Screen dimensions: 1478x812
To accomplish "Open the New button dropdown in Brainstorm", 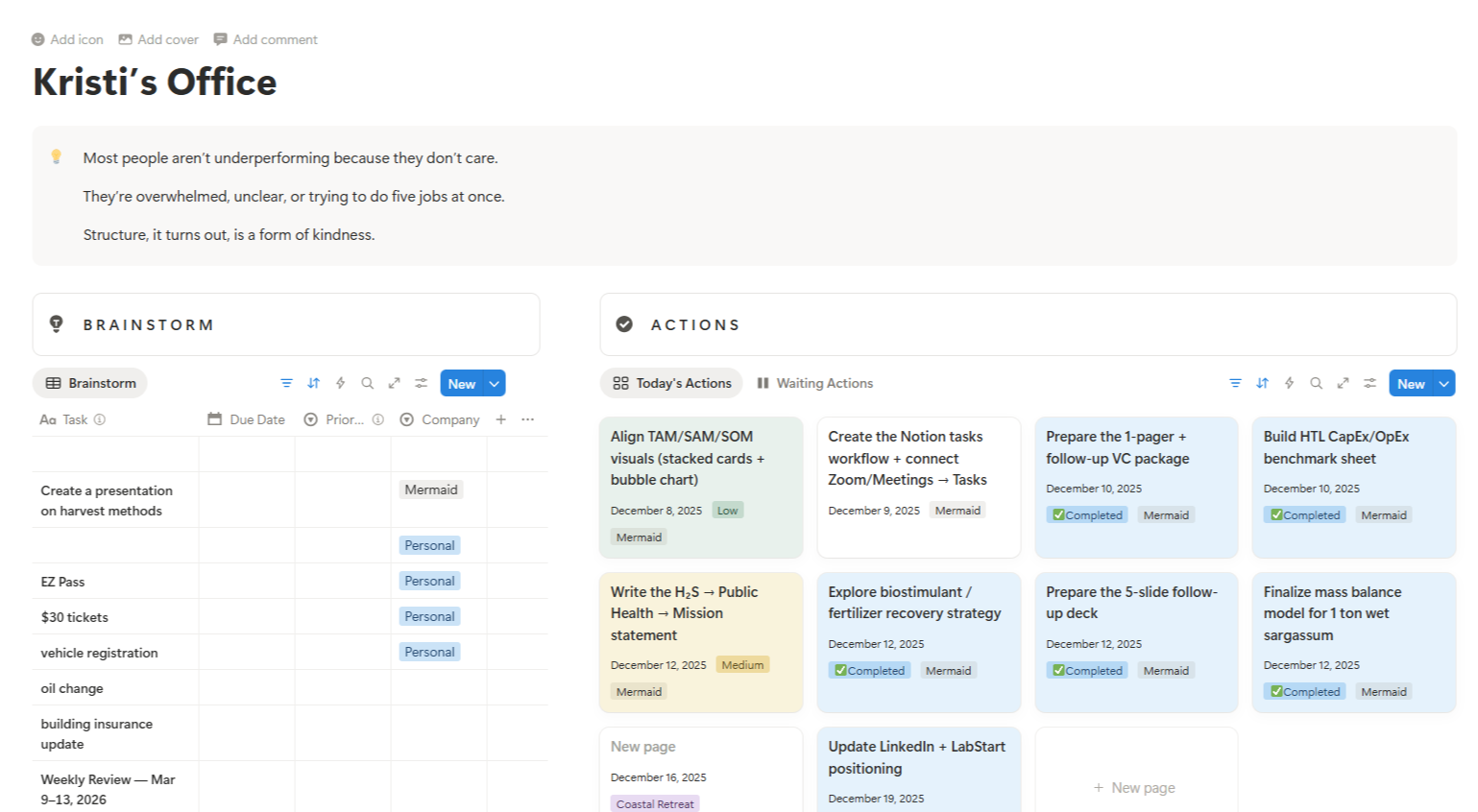I will (493, 382).
